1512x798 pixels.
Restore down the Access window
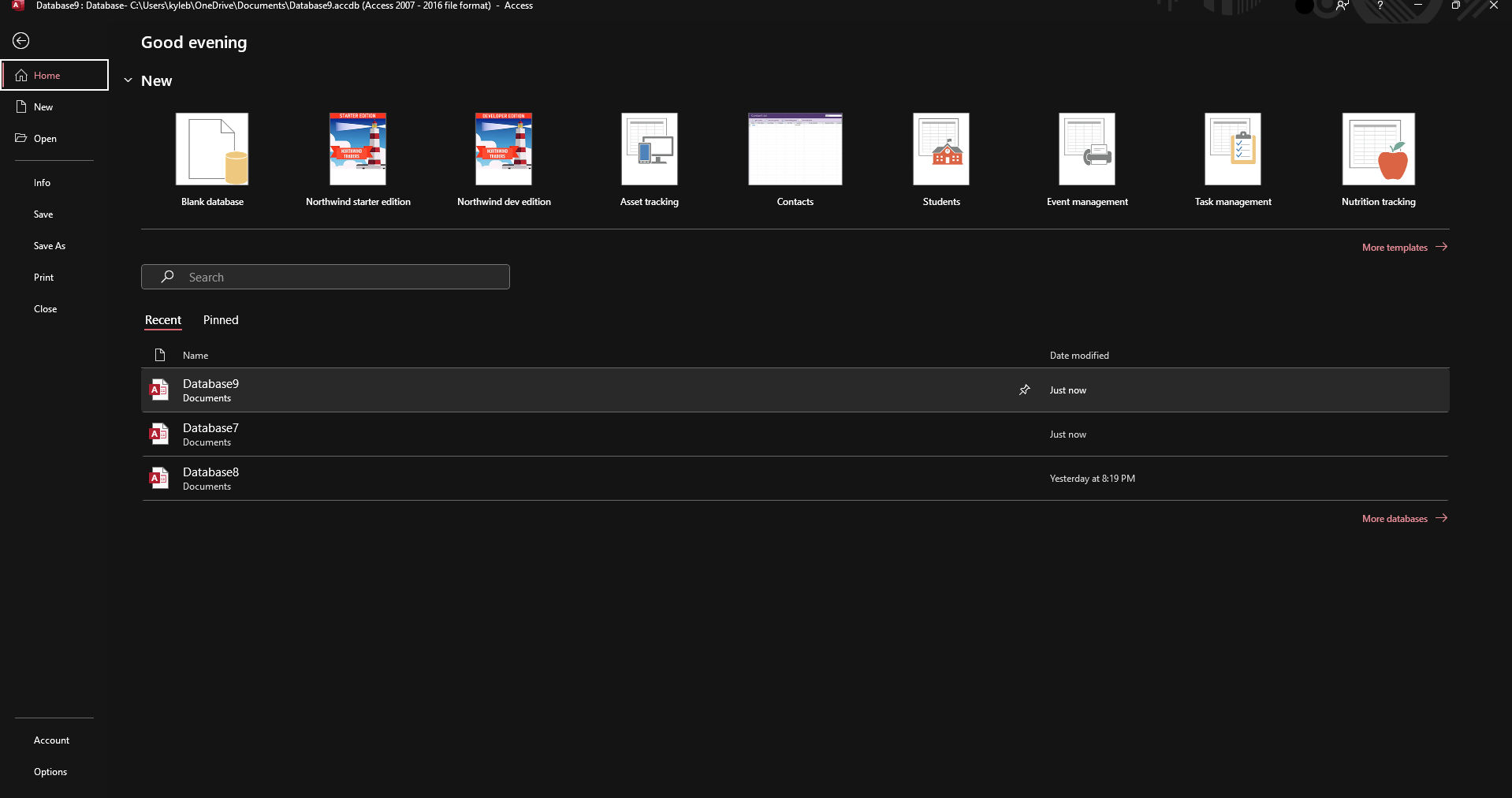tap(1456, 6)
